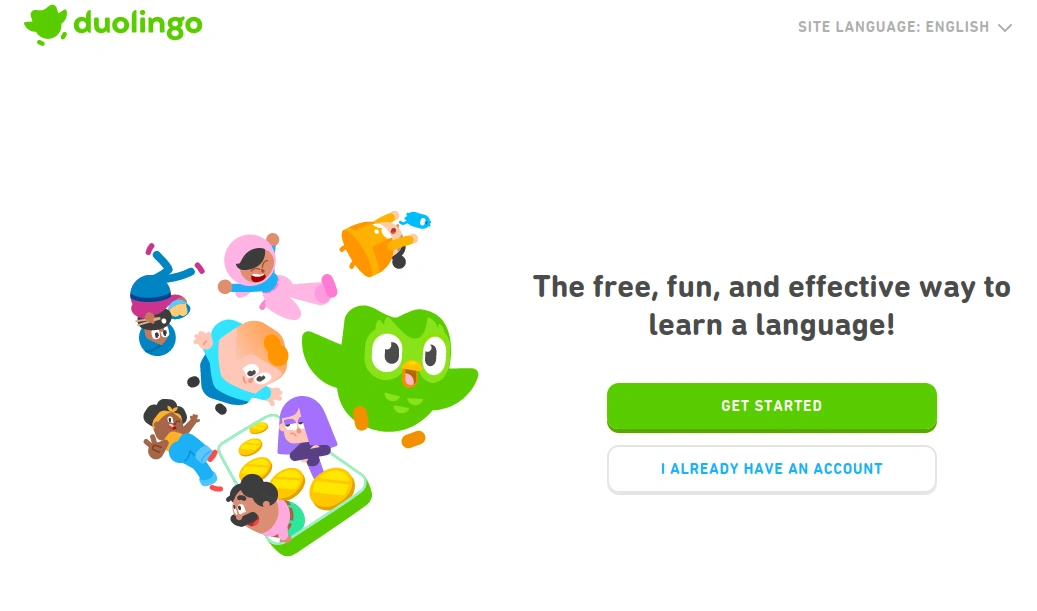Click the Get Started button
The image size is (1037, 611).
[x=771, y=406]
